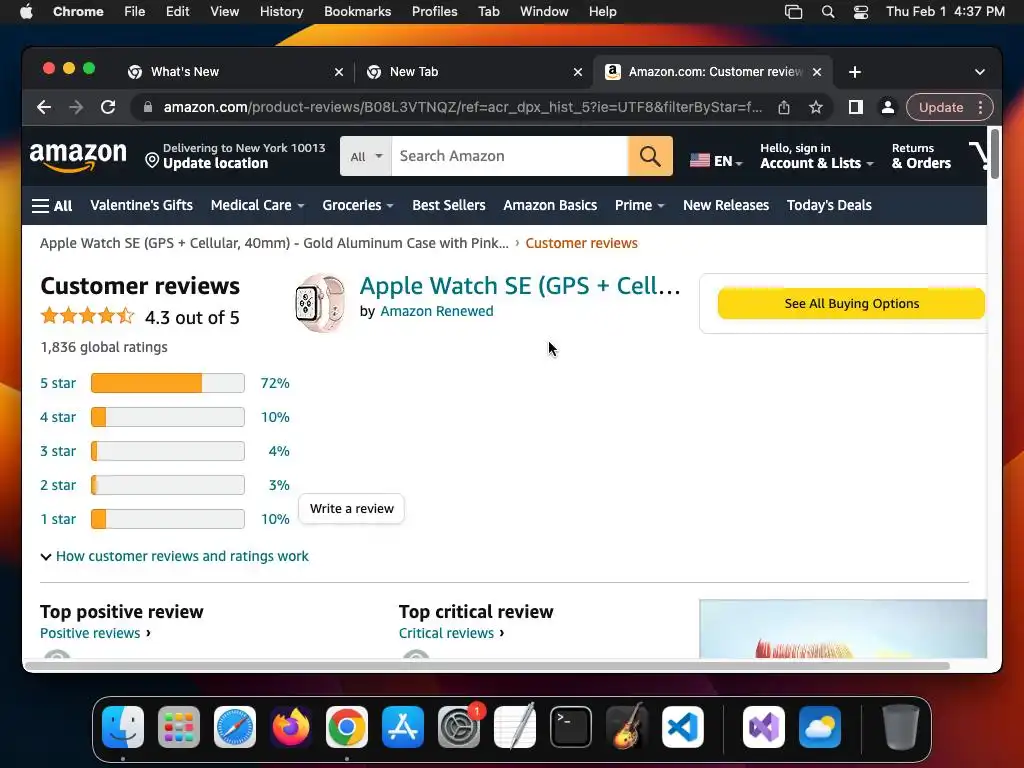Expand the tab search chevron
The width and height of the screenshot is (1024, 768).
click(x=980, y=72)
